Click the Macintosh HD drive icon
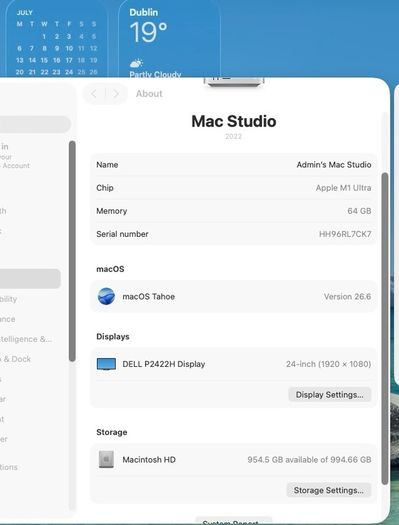 [106, 459]
